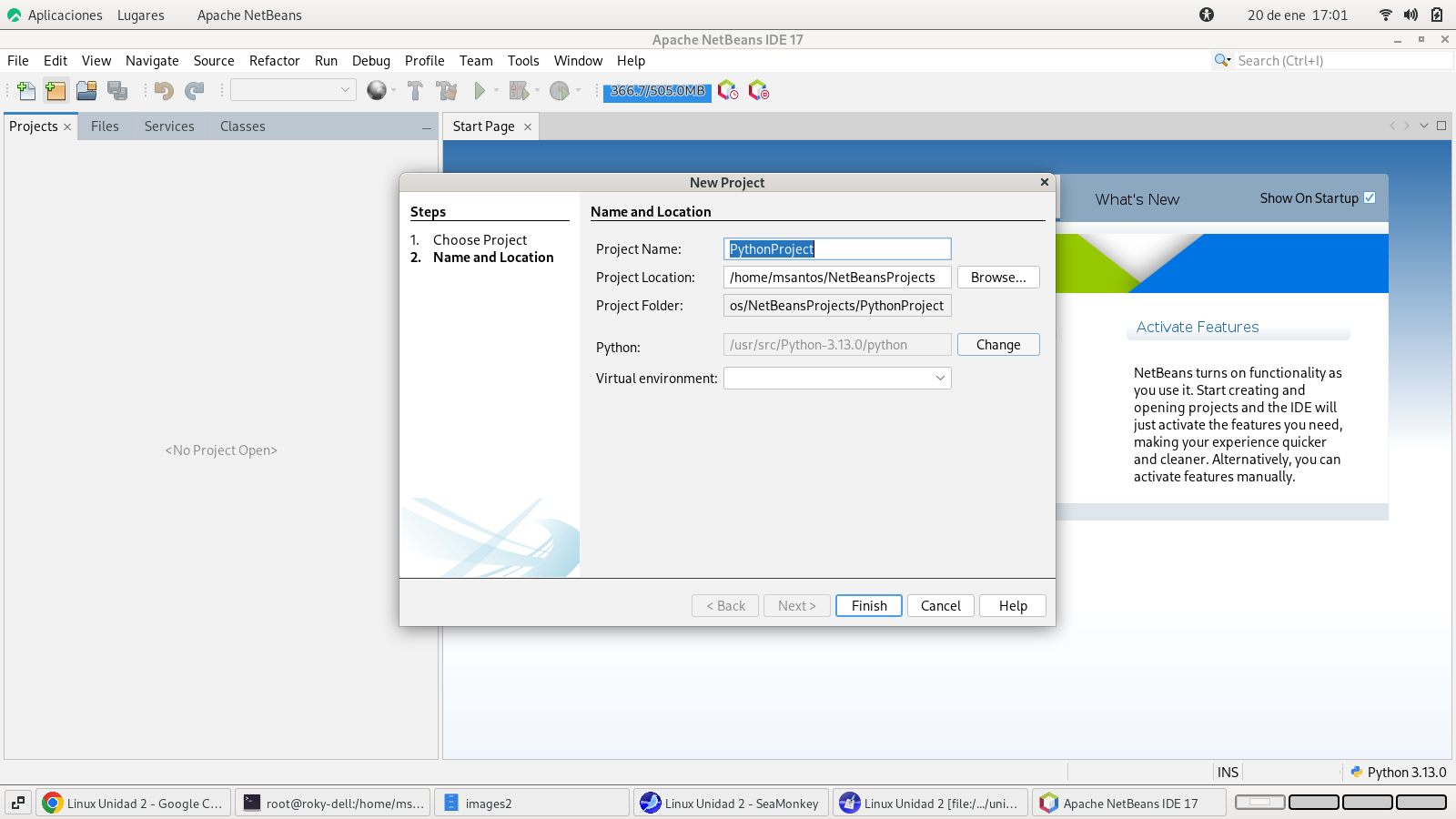Click the globe browser icon in toolbar
The image size is (1456, 819).
click(376, 91)
